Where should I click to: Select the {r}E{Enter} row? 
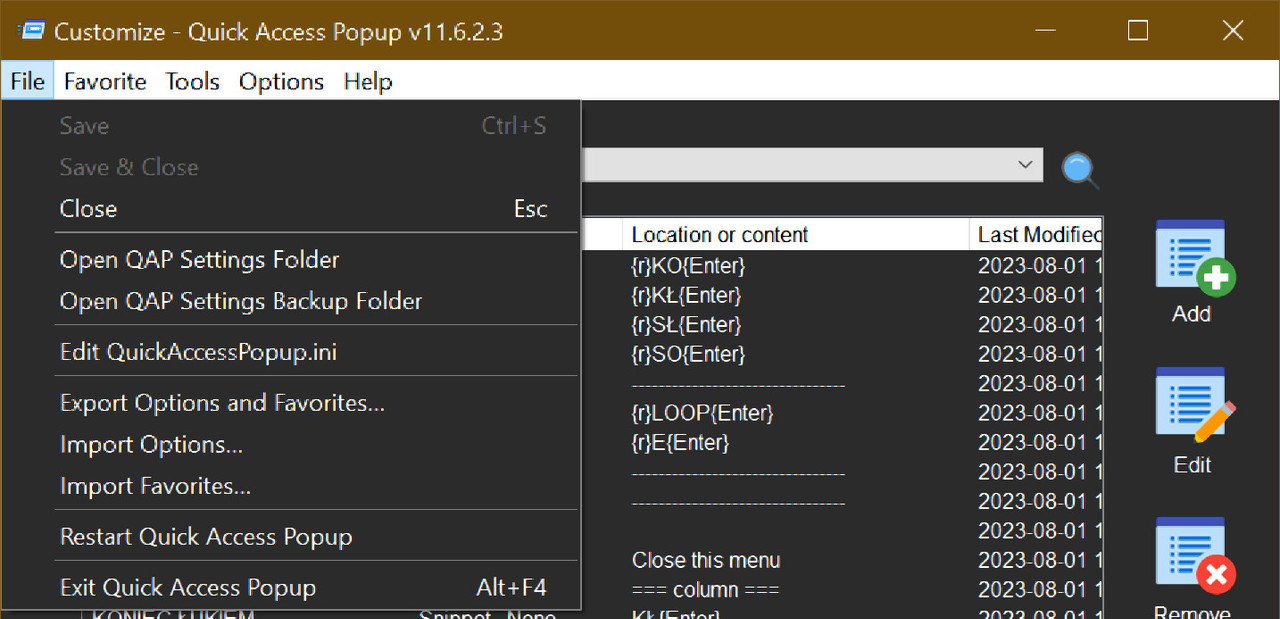[681, 442]
